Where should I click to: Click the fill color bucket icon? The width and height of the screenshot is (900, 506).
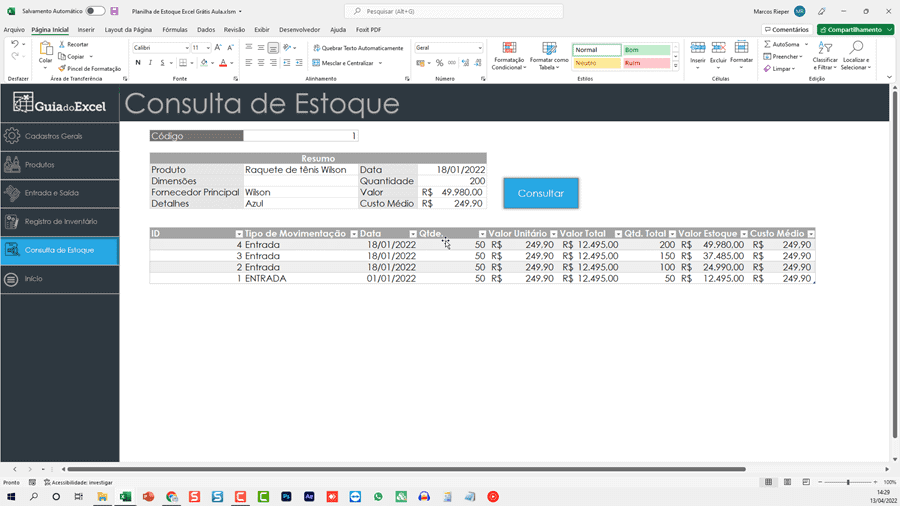click(x=204, y=63)
